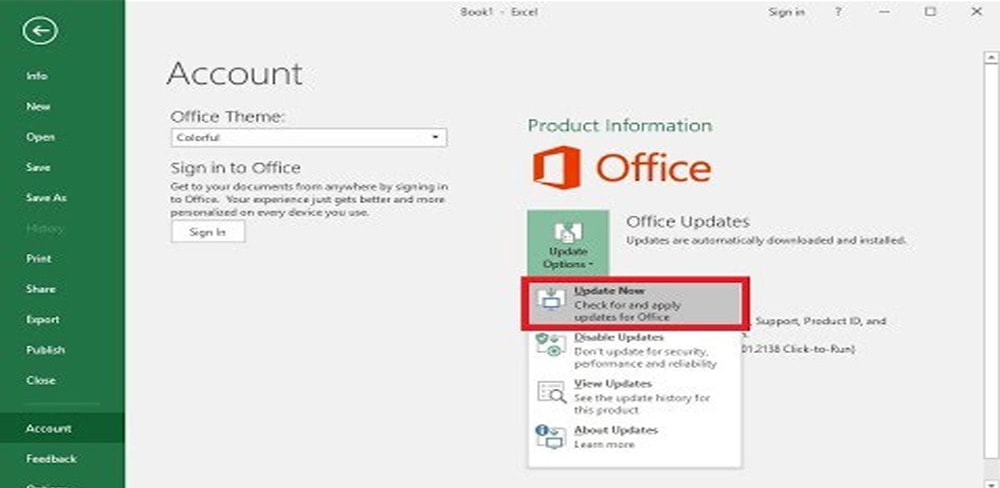Open the Info page
The width and height of the screenshot is (1000, 488).
tap(37, 76)
